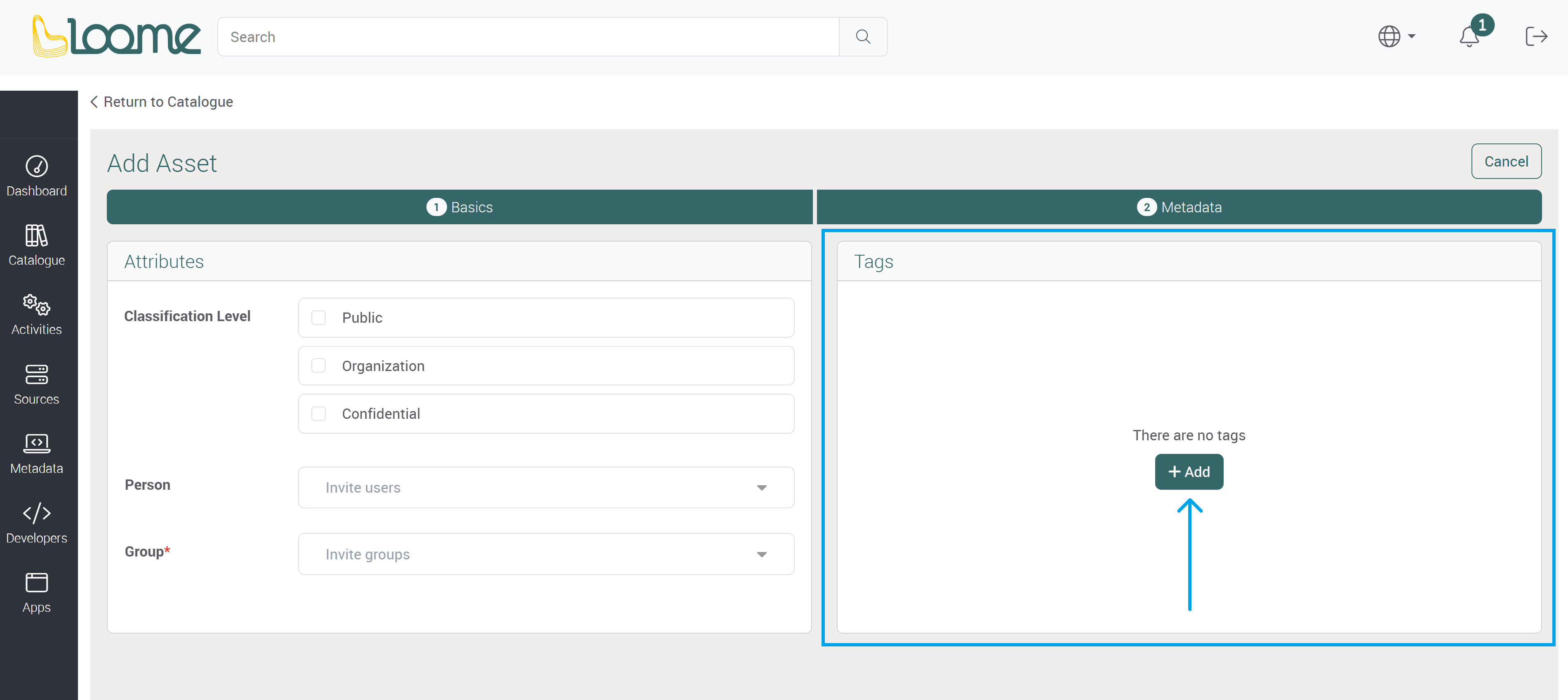Check the Confidential classification checkbox

coord(318,414)
